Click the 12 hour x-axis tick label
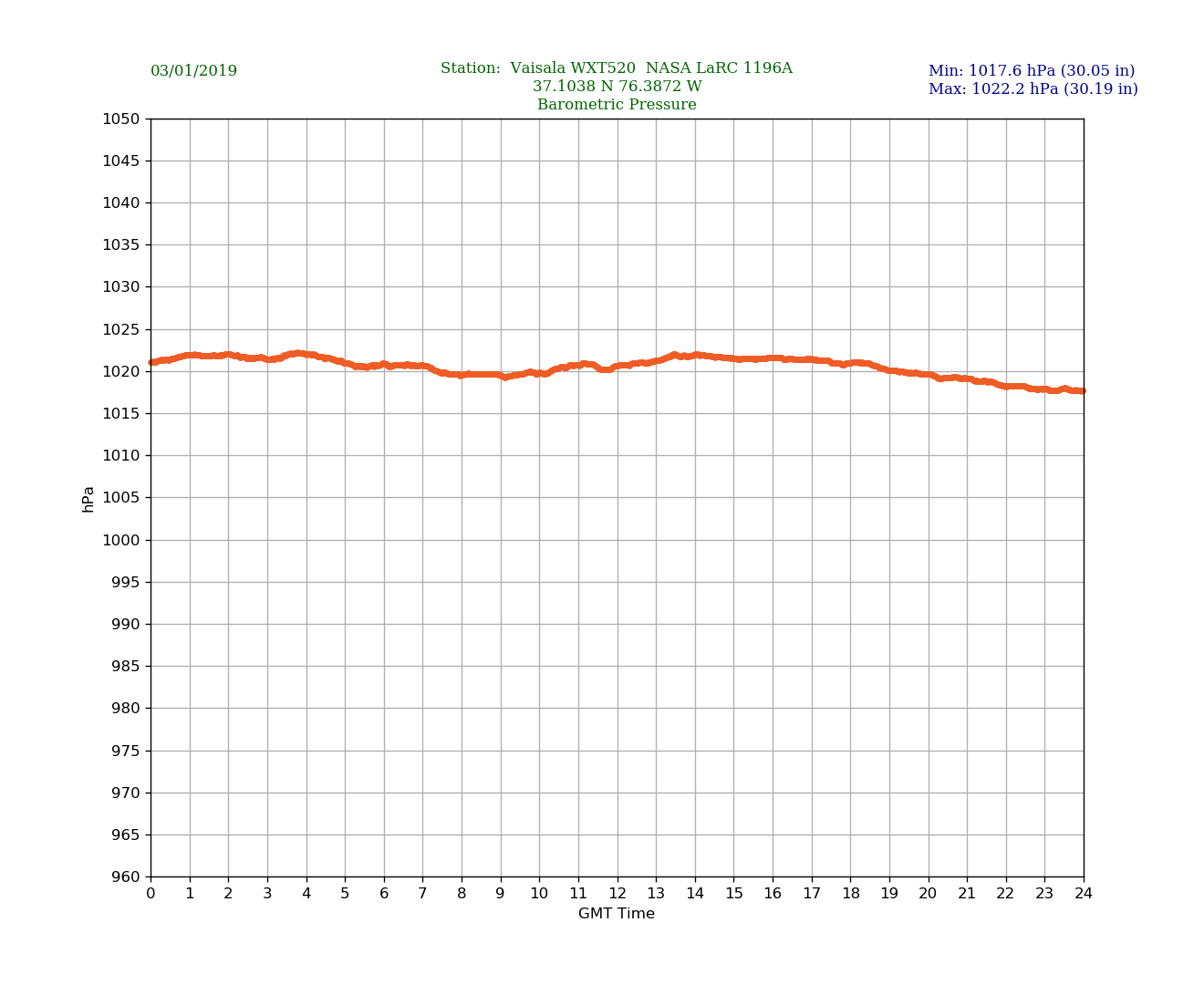The height and width of the screenshot is (985, 1204). point(618,894)
